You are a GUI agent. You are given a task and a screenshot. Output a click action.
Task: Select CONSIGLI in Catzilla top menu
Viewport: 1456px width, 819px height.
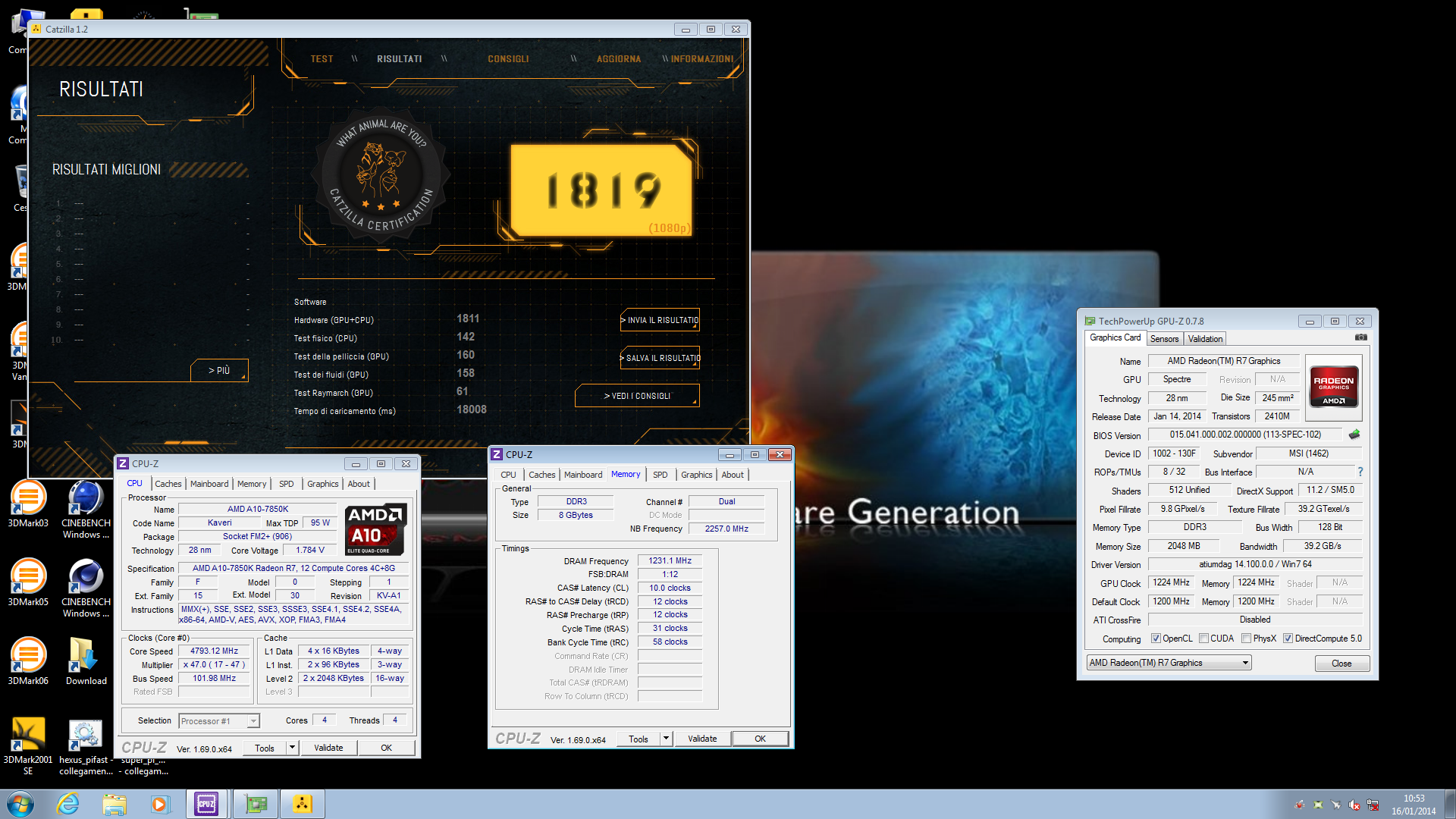click(508, 59)
